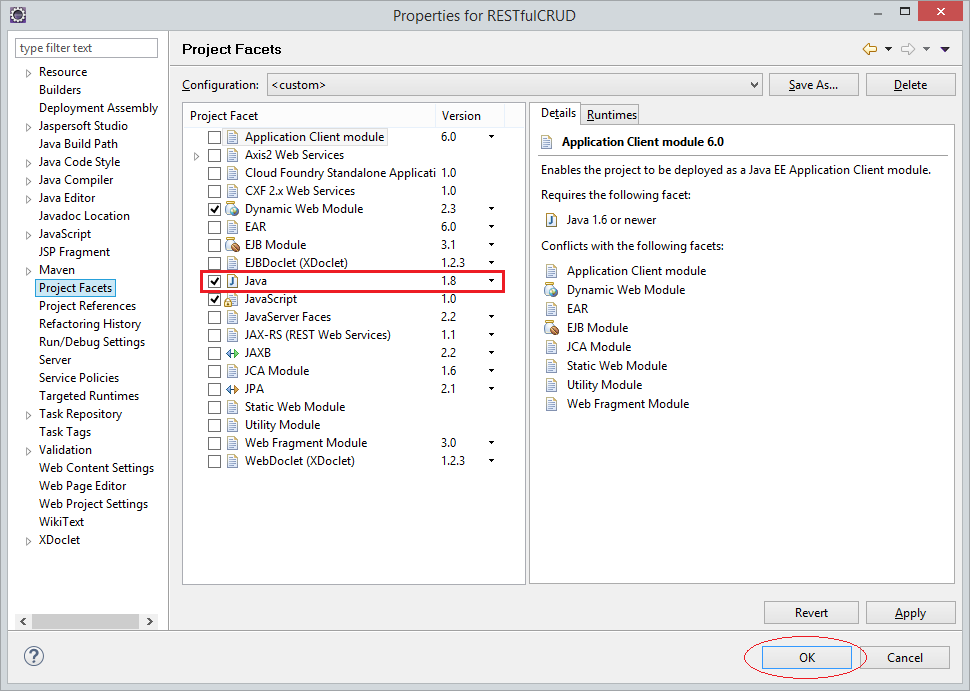Expand the Axis2 Web Services facet group
The width and height of the screenshot is (970, 691).
click(x=196, y=156)
